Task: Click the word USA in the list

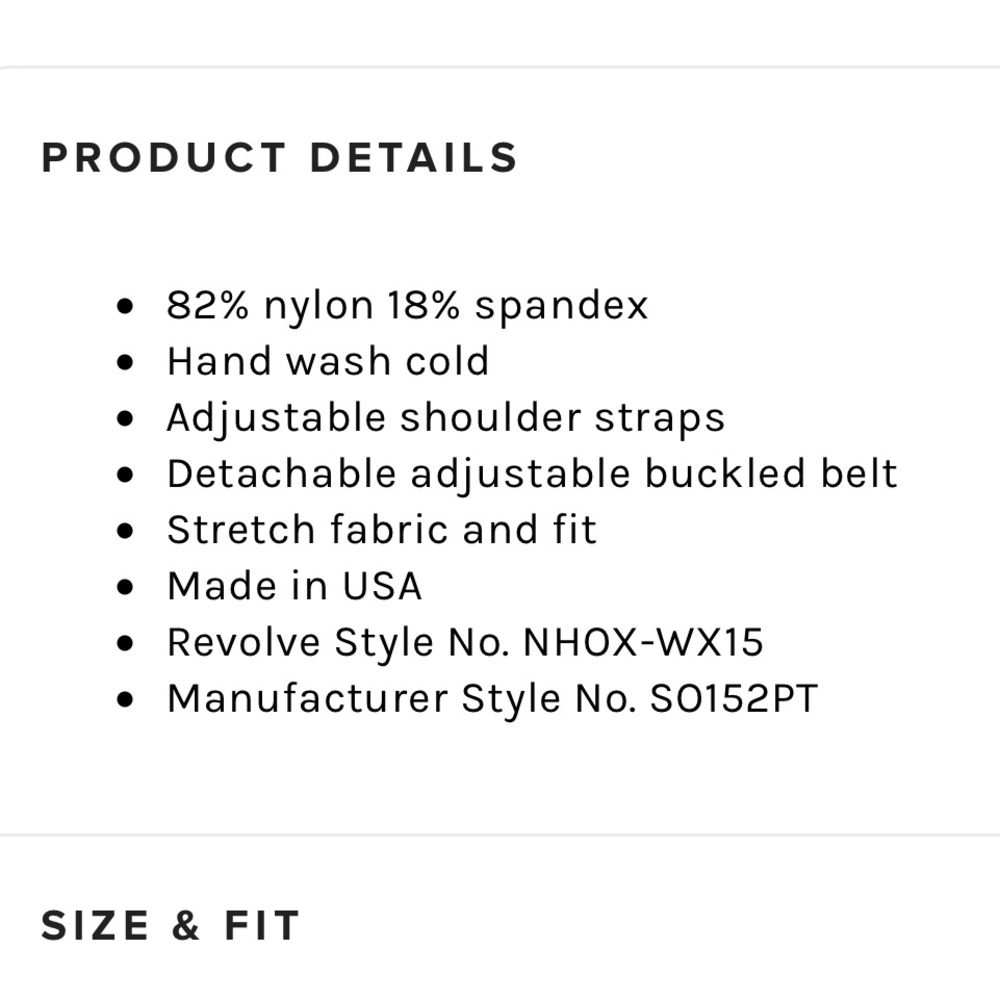Action: pyautogui.click(x=382, y=586)
